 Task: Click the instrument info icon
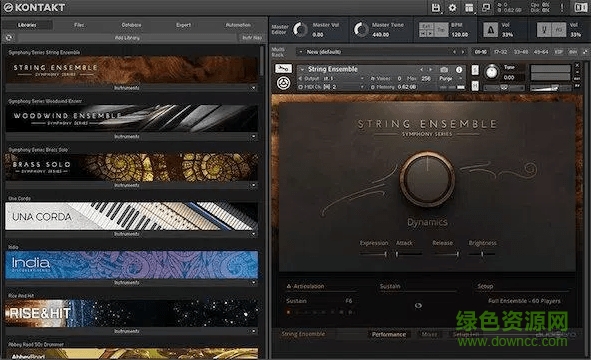coord(459,70)
